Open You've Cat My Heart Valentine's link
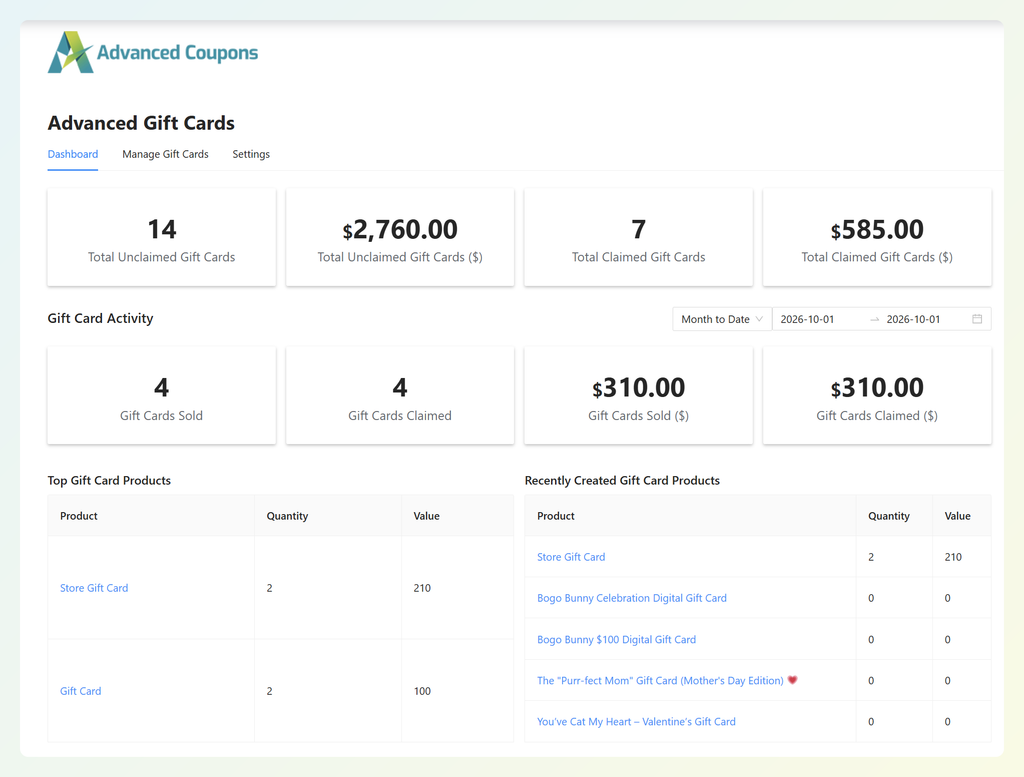This screenshot has width=1024, height=777. click(x=636, y=722)
